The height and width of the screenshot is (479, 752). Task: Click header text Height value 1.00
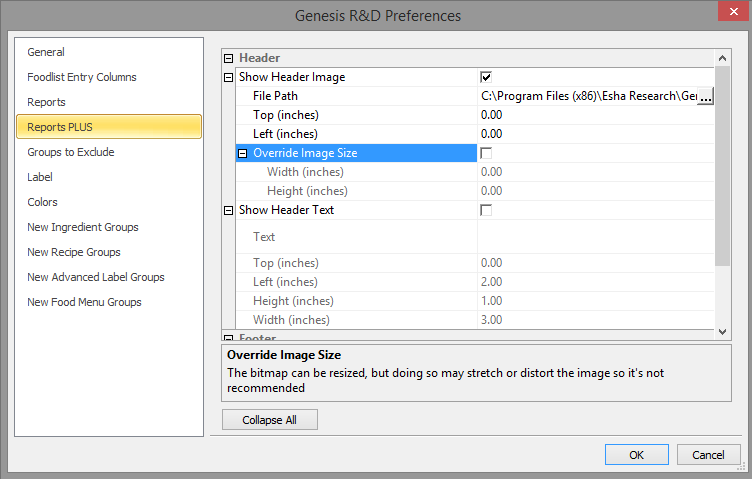[x=492, y=301]
